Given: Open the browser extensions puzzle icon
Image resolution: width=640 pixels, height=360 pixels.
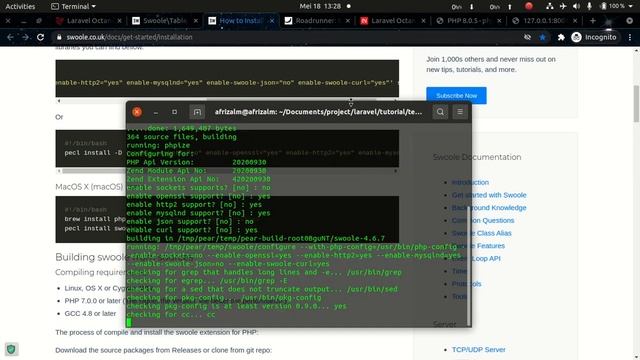Looking at the screenshot, I should click(x=561, y=37).
